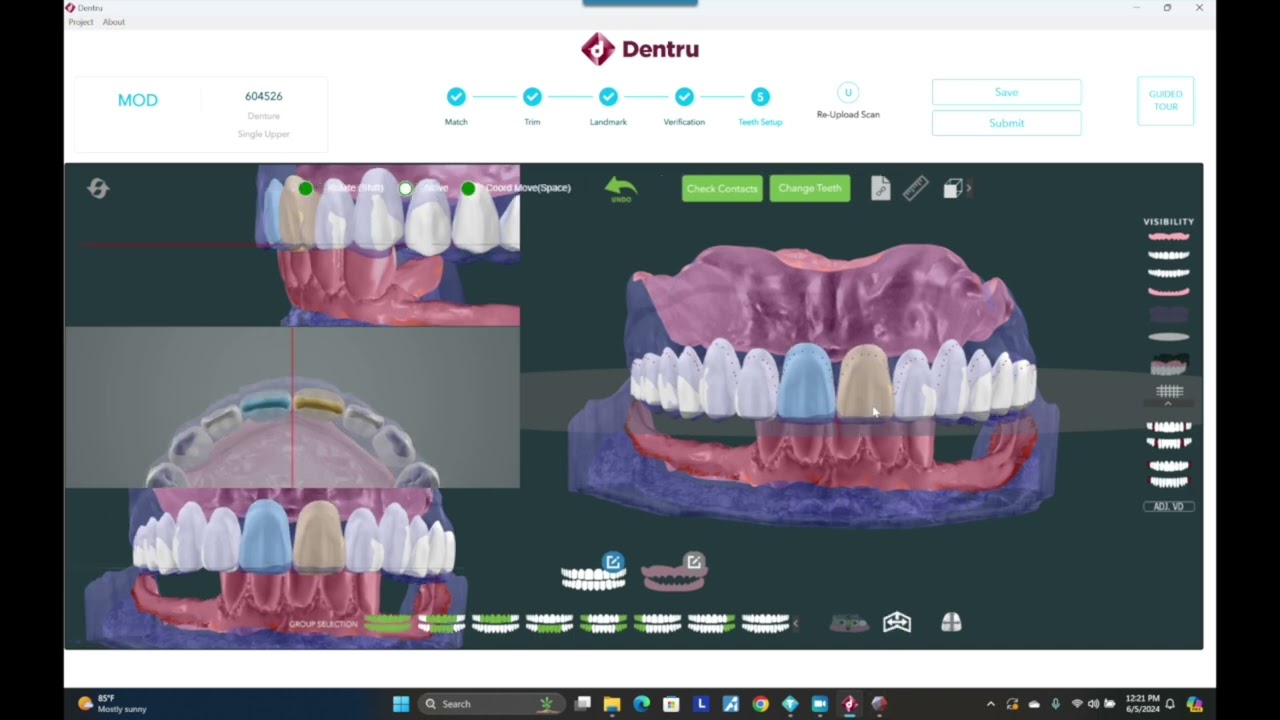Click the edit icon on the pink gum thumbnail
1280x720 pixels.
(694, 562)
